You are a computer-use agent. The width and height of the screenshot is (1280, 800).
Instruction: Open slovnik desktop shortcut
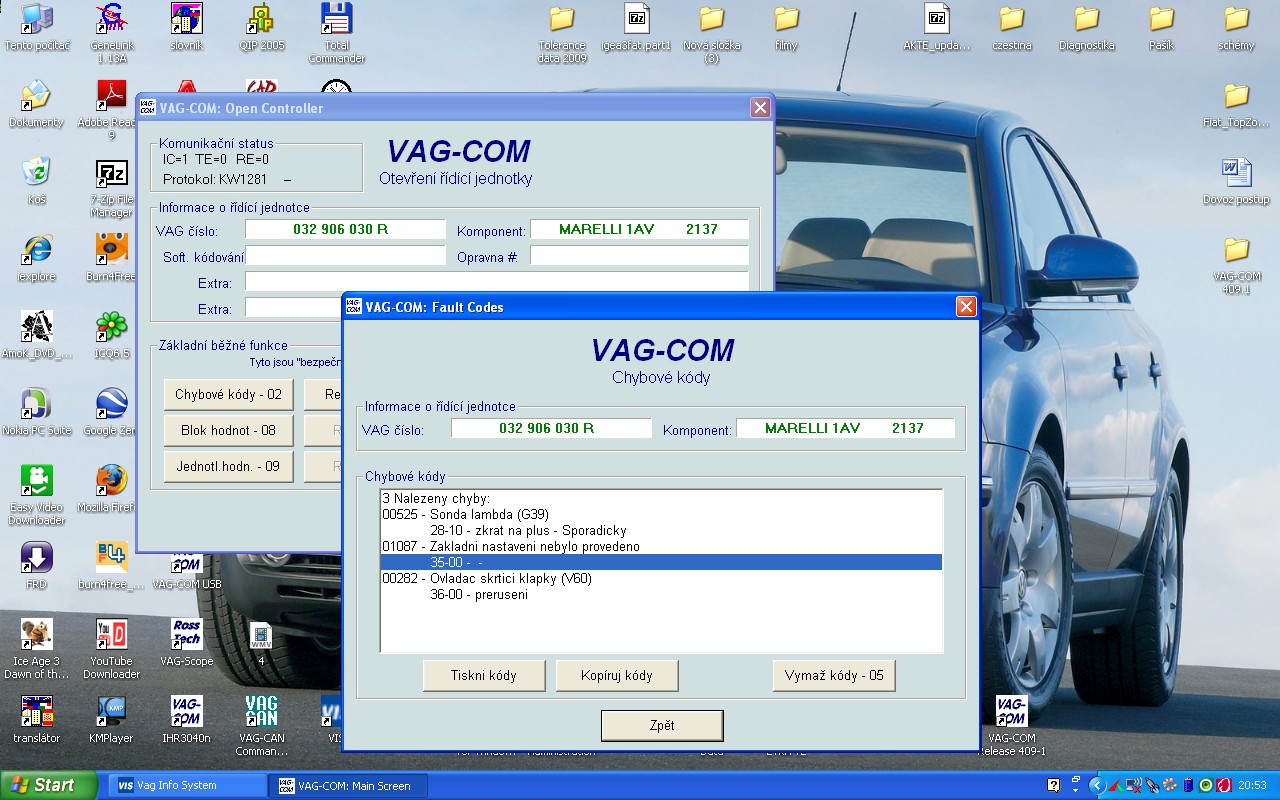pyautogui.click(x=186, y=26)
